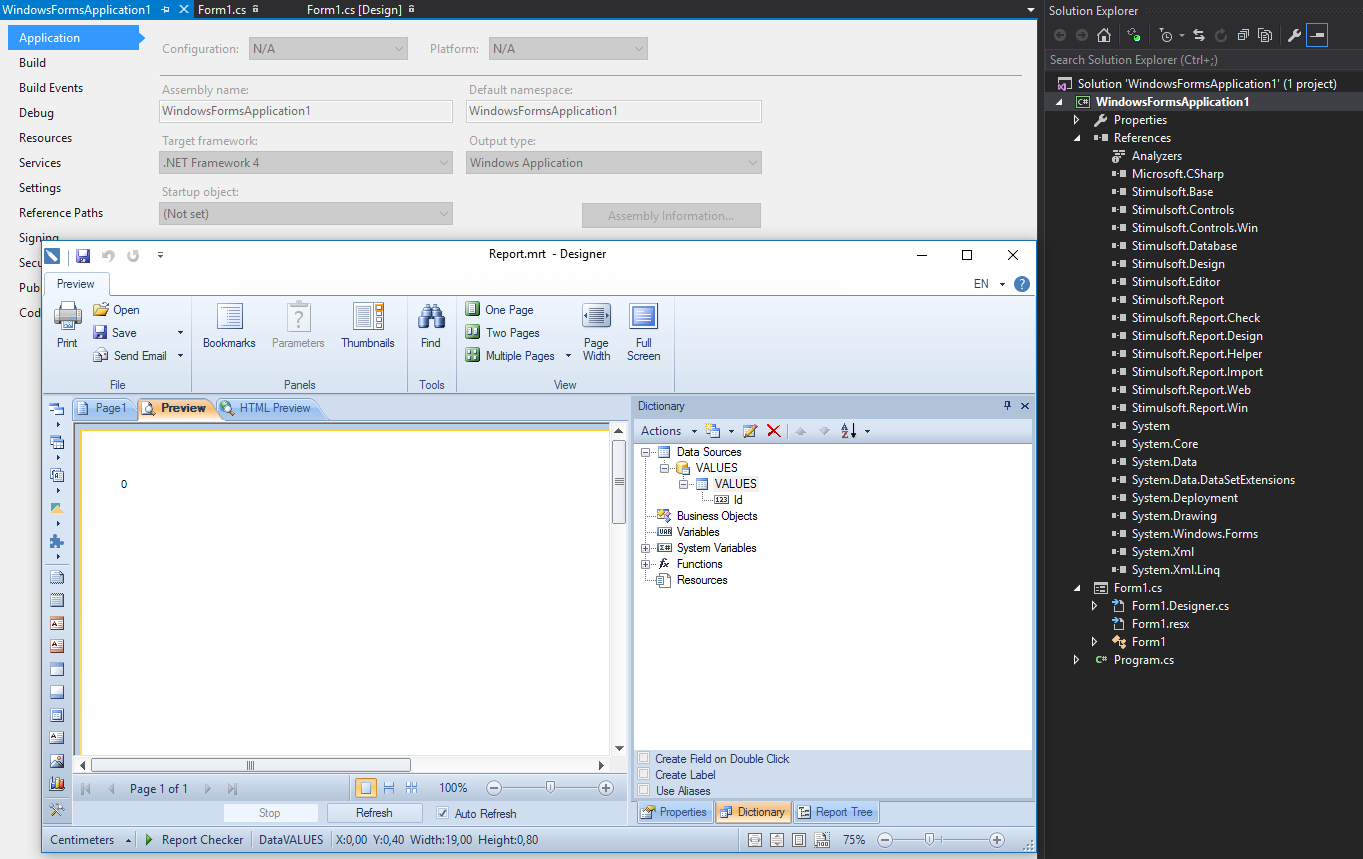Open the Save dropdown arrow
The height and width of the screenshot is (859, 1363).
(x=181, y=333)
